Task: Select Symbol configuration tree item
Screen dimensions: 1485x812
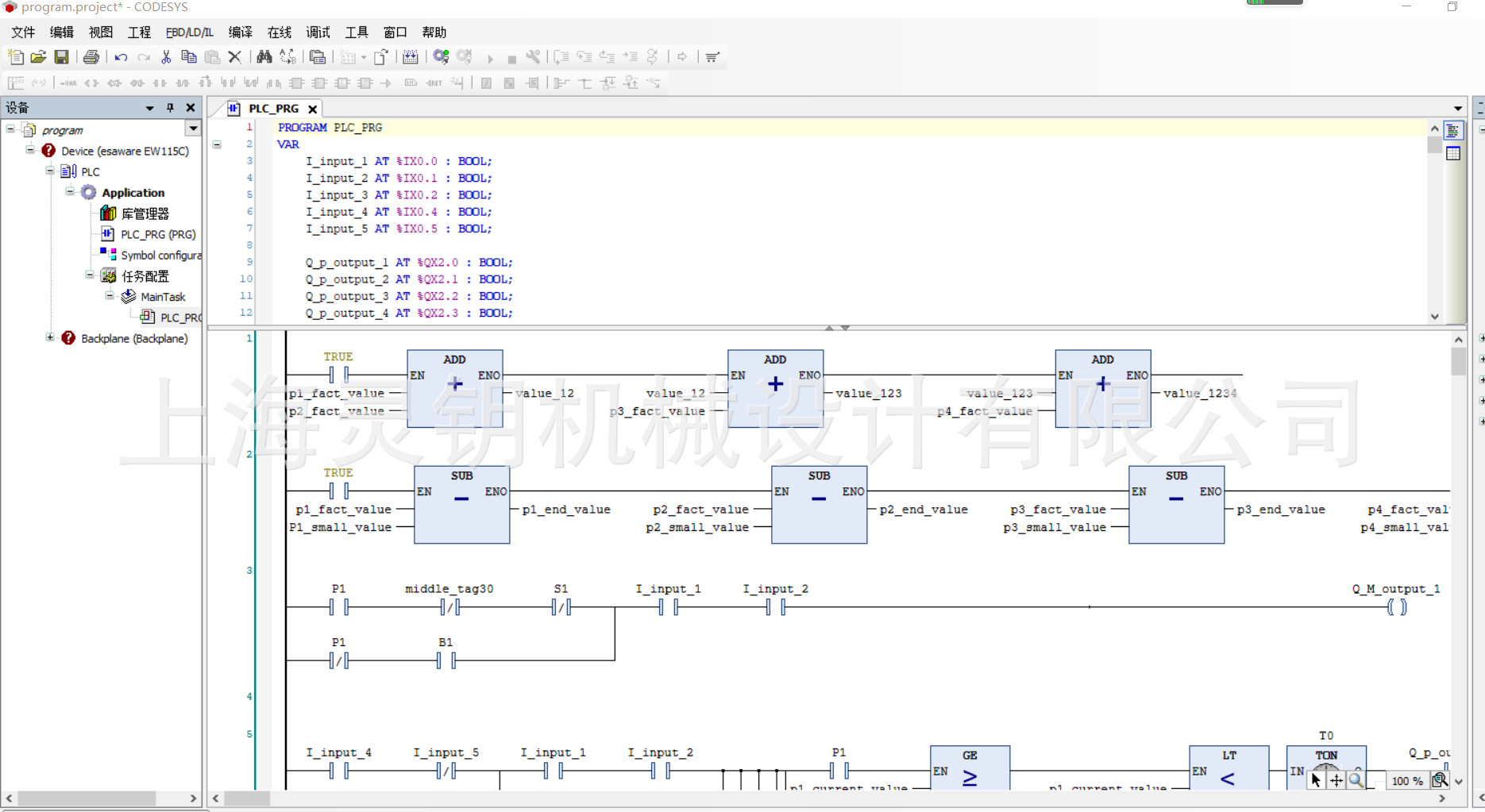Action: (x=161, y=255)
